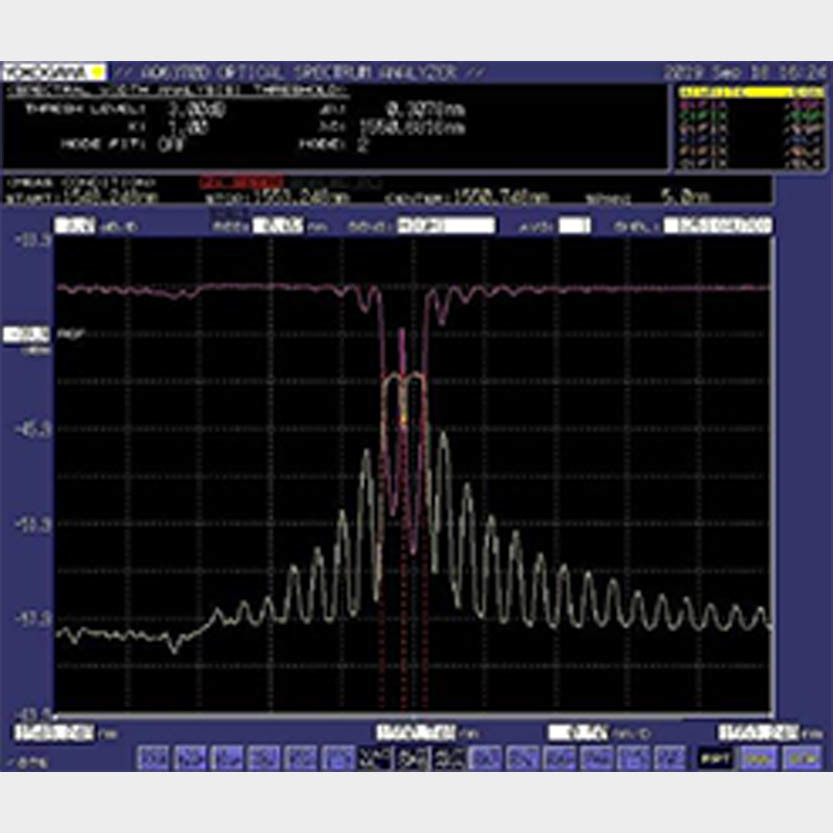Click the second icon in the bottom toolbar
833x833 pixels.
187,756
